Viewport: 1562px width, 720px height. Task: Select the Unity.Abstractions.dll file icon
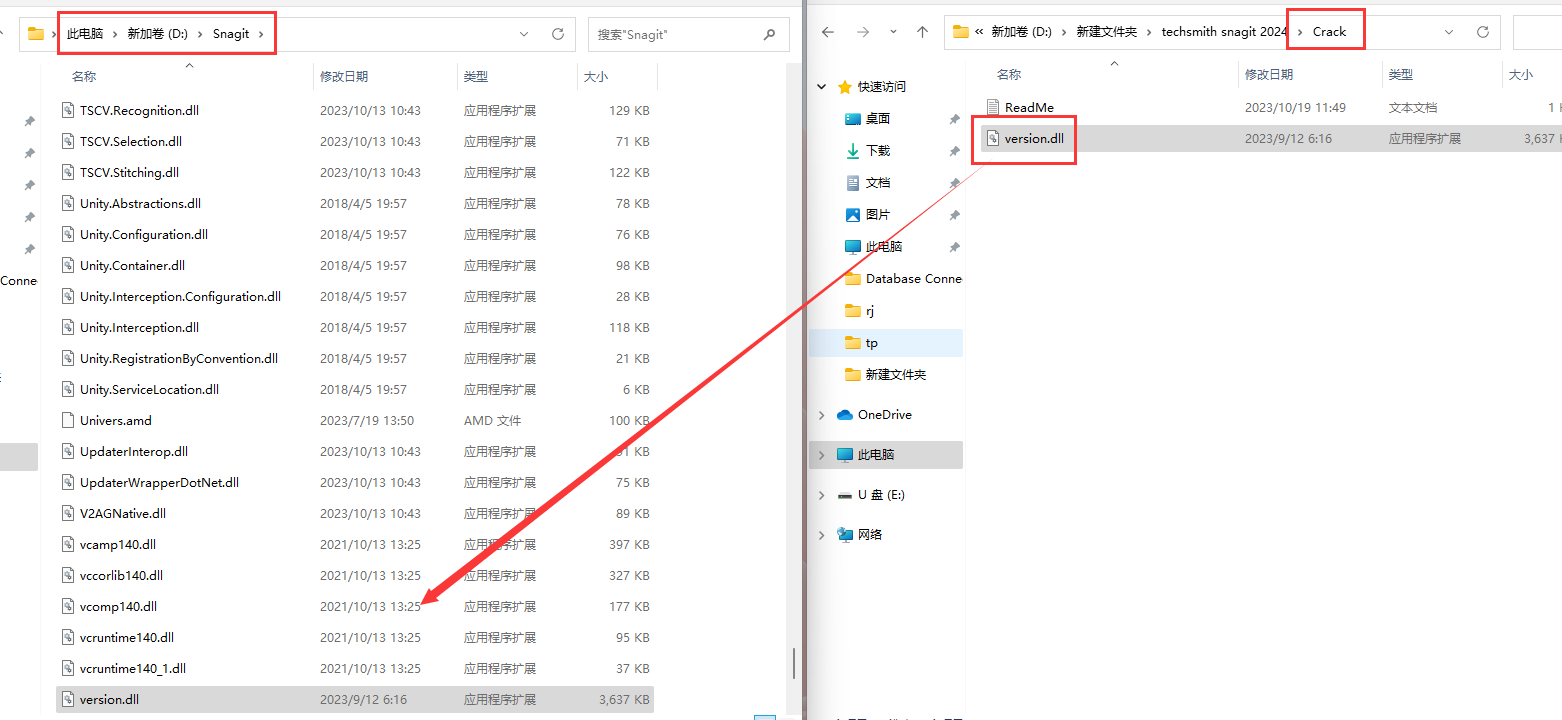(x=68, y=203)
